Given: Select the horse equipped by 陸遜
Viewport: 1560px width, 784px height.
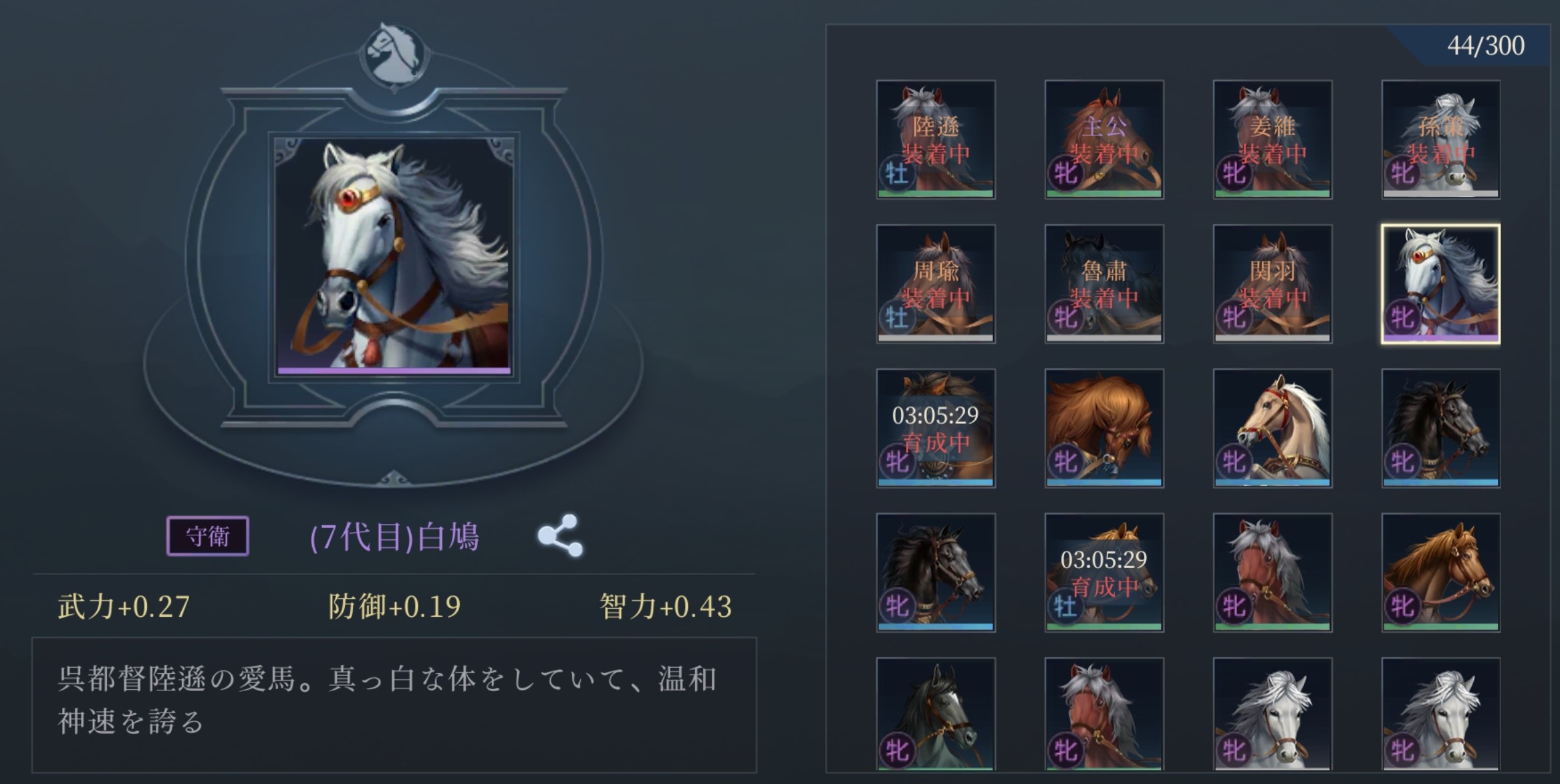Looking at the screenshot, I should pyautogui.click(x=936, y=140).
